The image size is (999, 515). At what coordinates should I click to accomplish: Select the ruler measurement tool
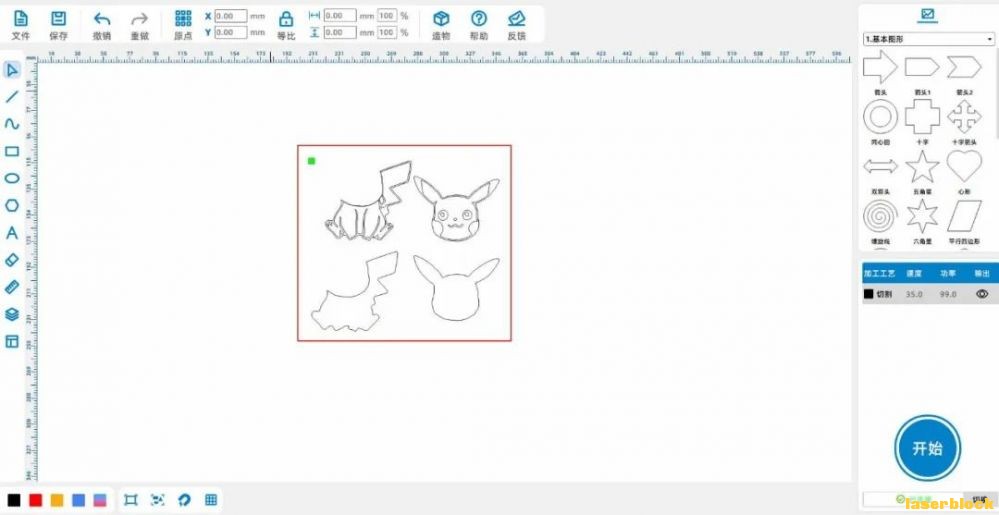click(11, 287)
